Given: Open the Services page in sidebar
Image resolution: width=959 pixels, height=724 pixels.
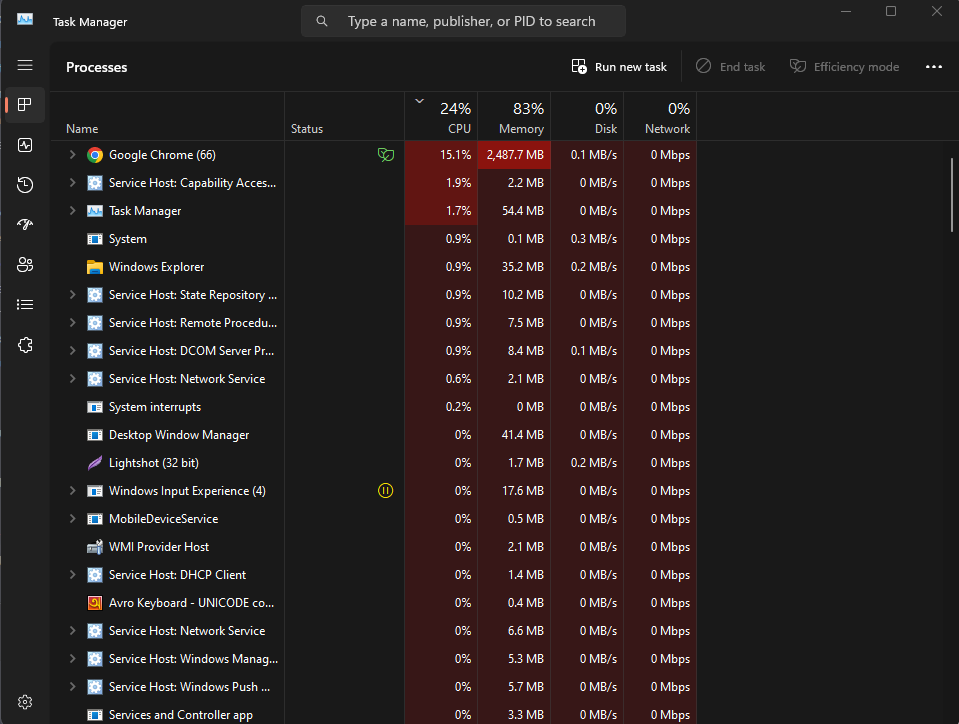Looking at the screenshot, I should click(25, 345).
